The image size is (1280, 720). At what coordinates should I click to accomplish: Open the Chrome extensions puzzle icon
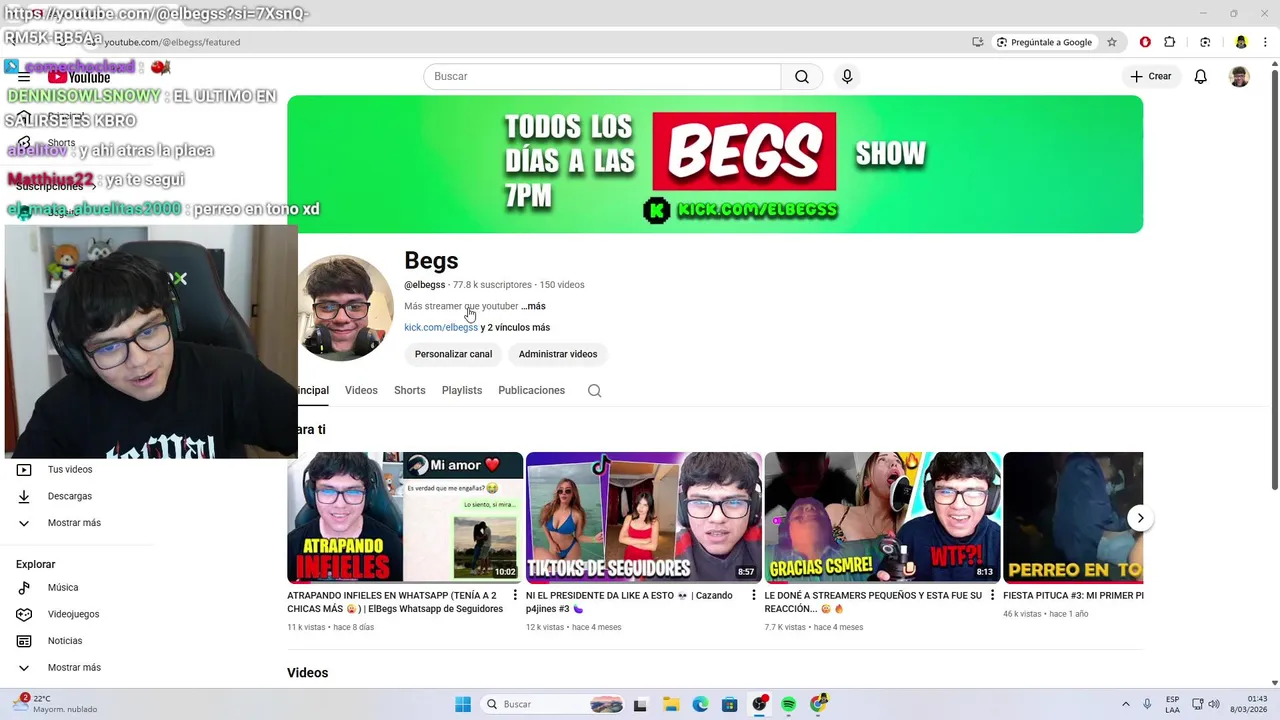1170,42
